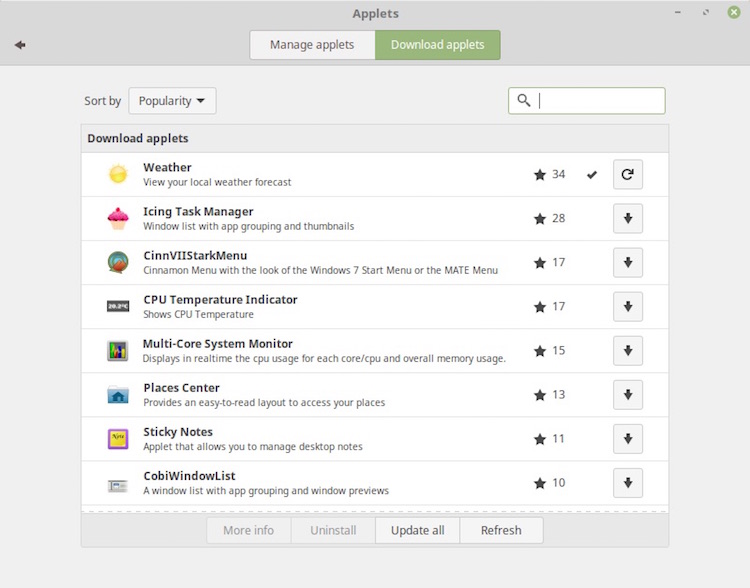Open the Sort by Popularity dropdown

coord(172,101)
